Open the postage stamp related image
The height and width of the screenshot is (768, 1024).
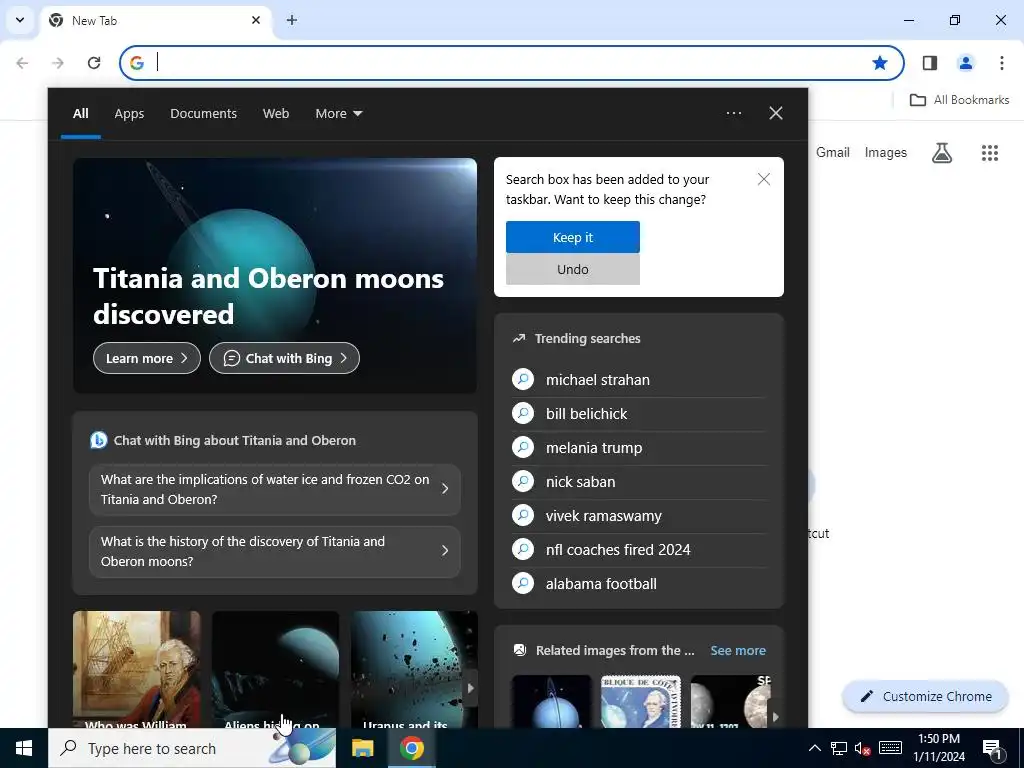click(641, 702)
